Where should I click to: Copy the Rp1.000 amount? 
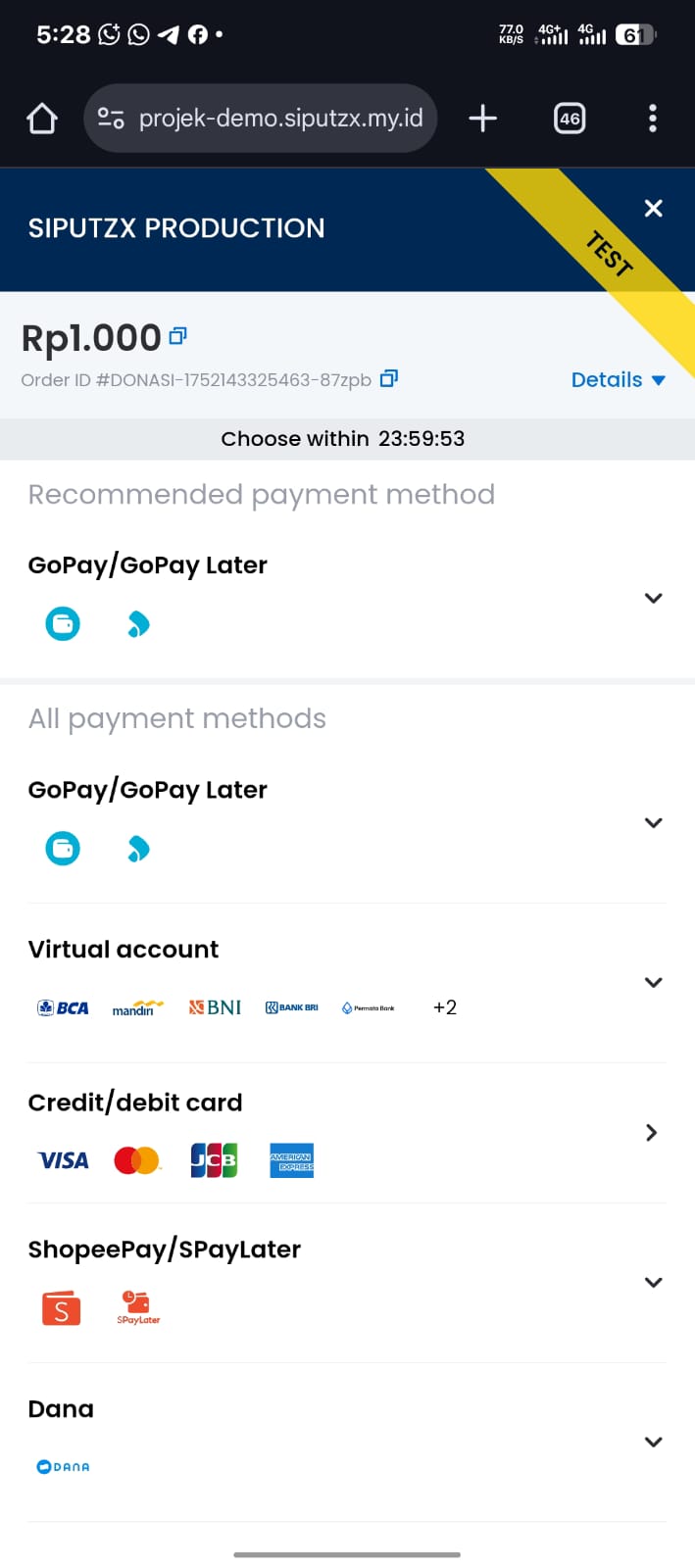(x=177, y=336)
